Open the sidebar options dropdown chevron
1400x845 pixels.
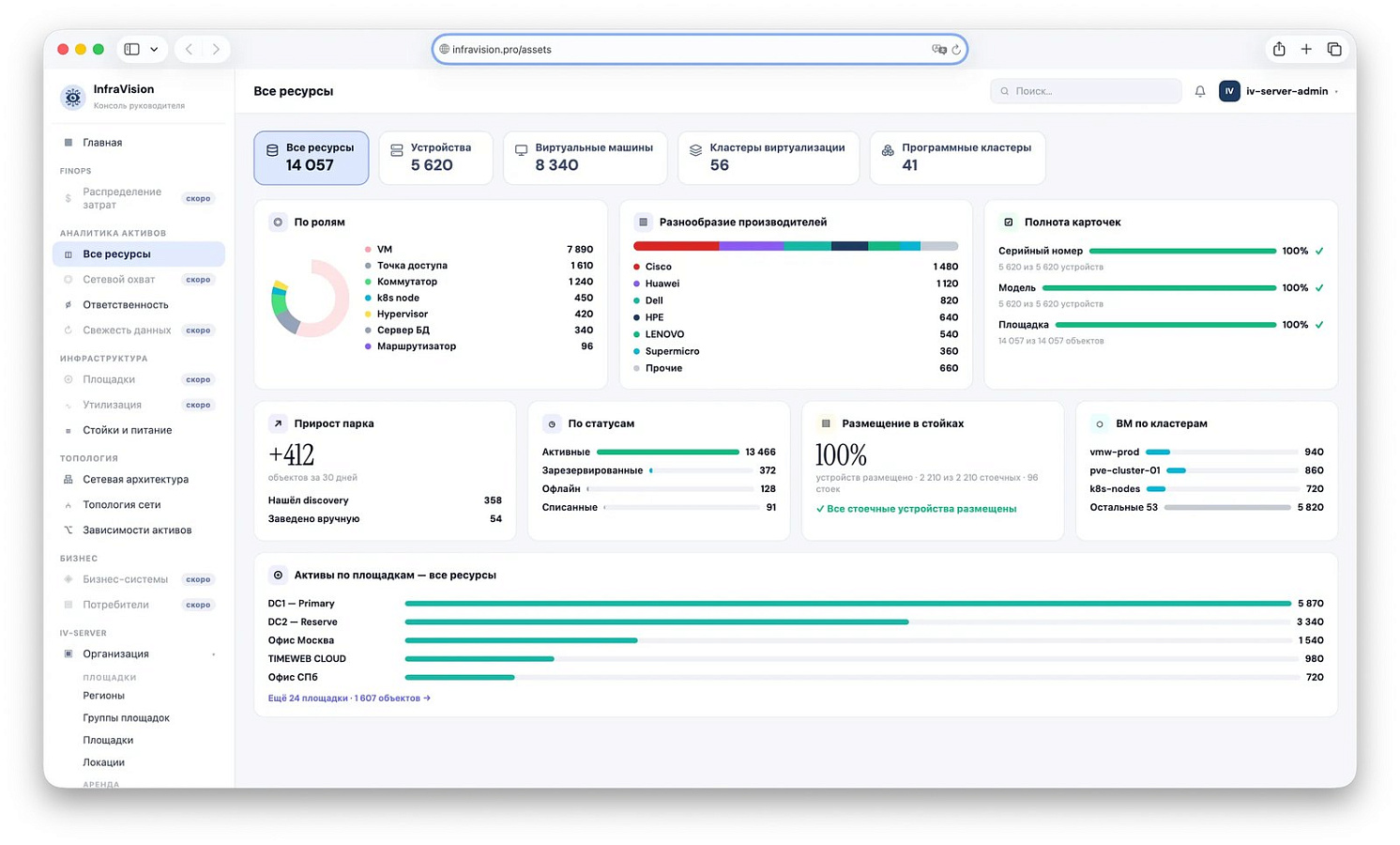click(154, 49)
